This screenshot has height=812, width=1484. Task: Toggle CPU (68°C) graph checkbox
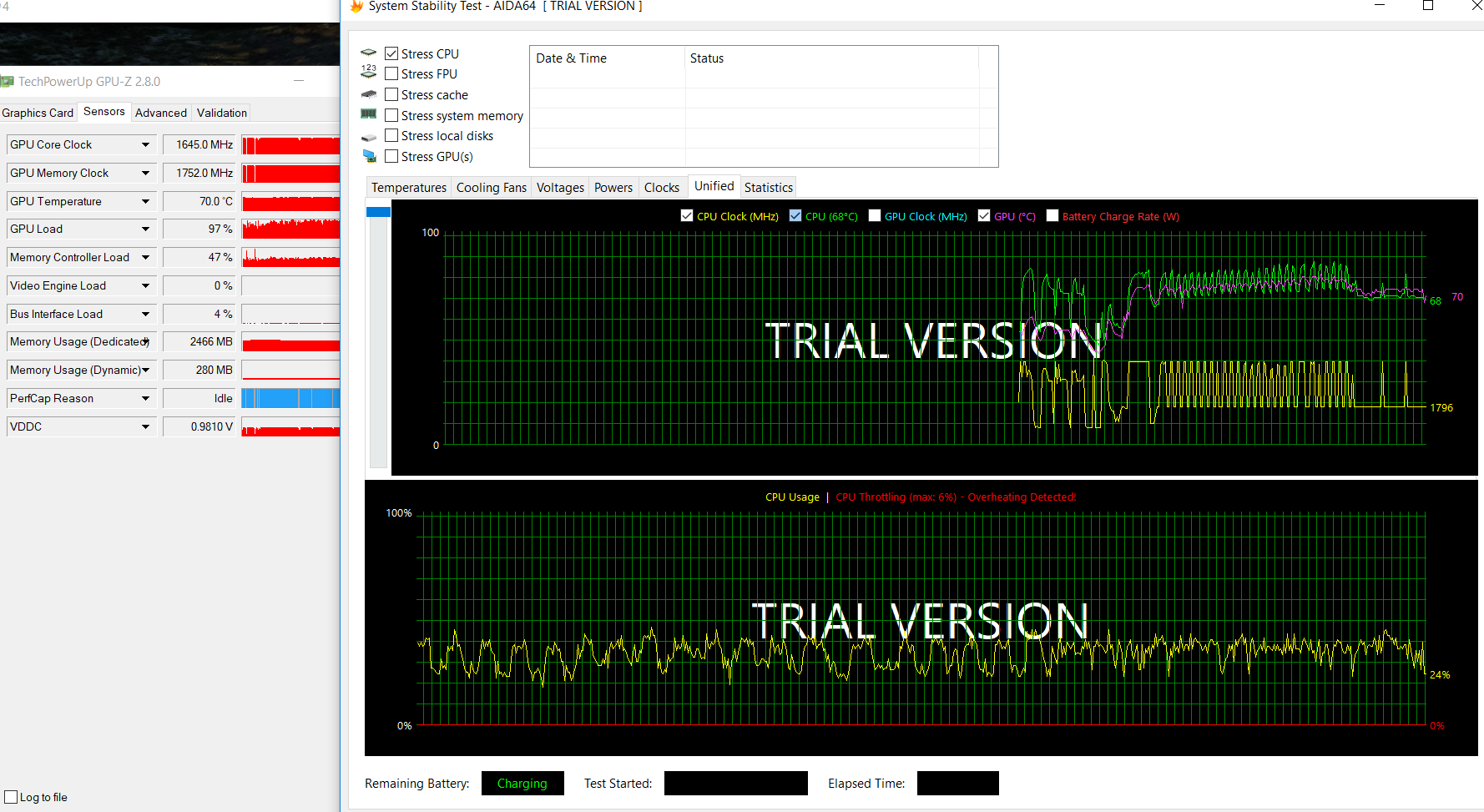795,215
